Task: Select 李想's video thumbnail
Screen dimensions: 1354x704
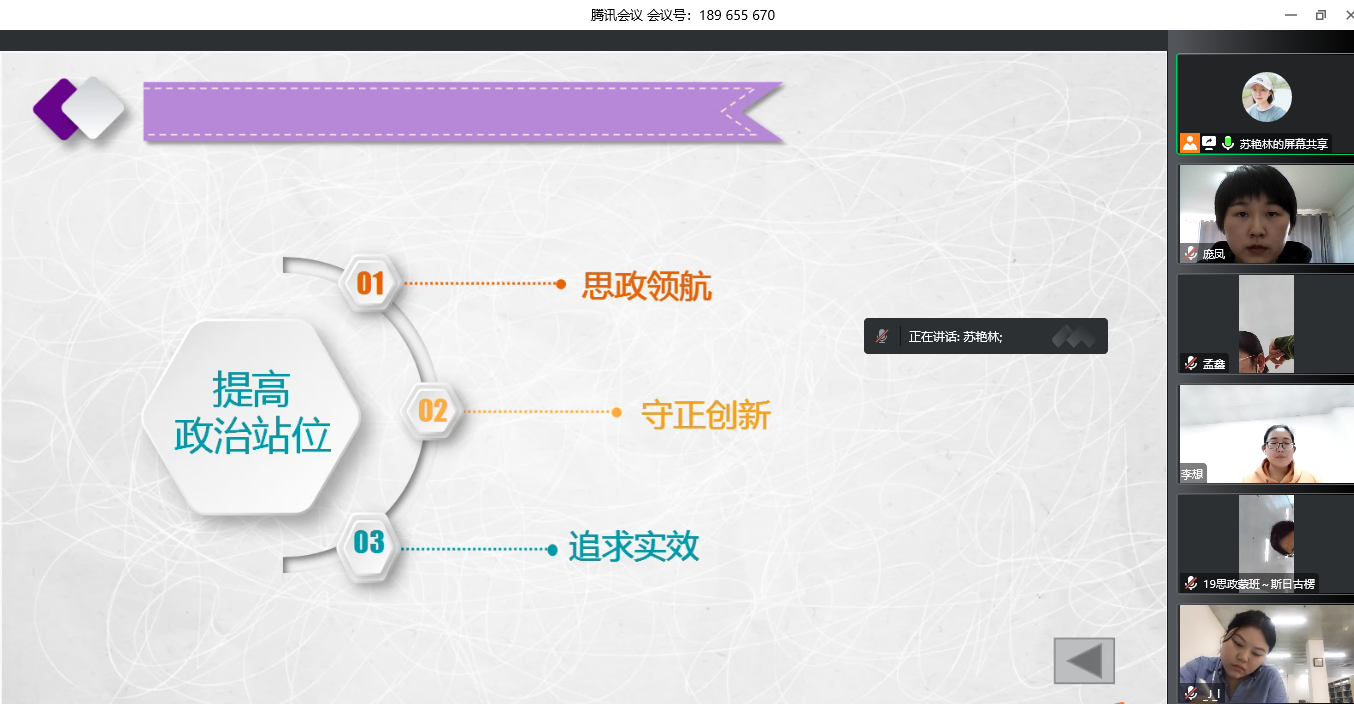Action: pyautogui.click(x=1265, y=434)
